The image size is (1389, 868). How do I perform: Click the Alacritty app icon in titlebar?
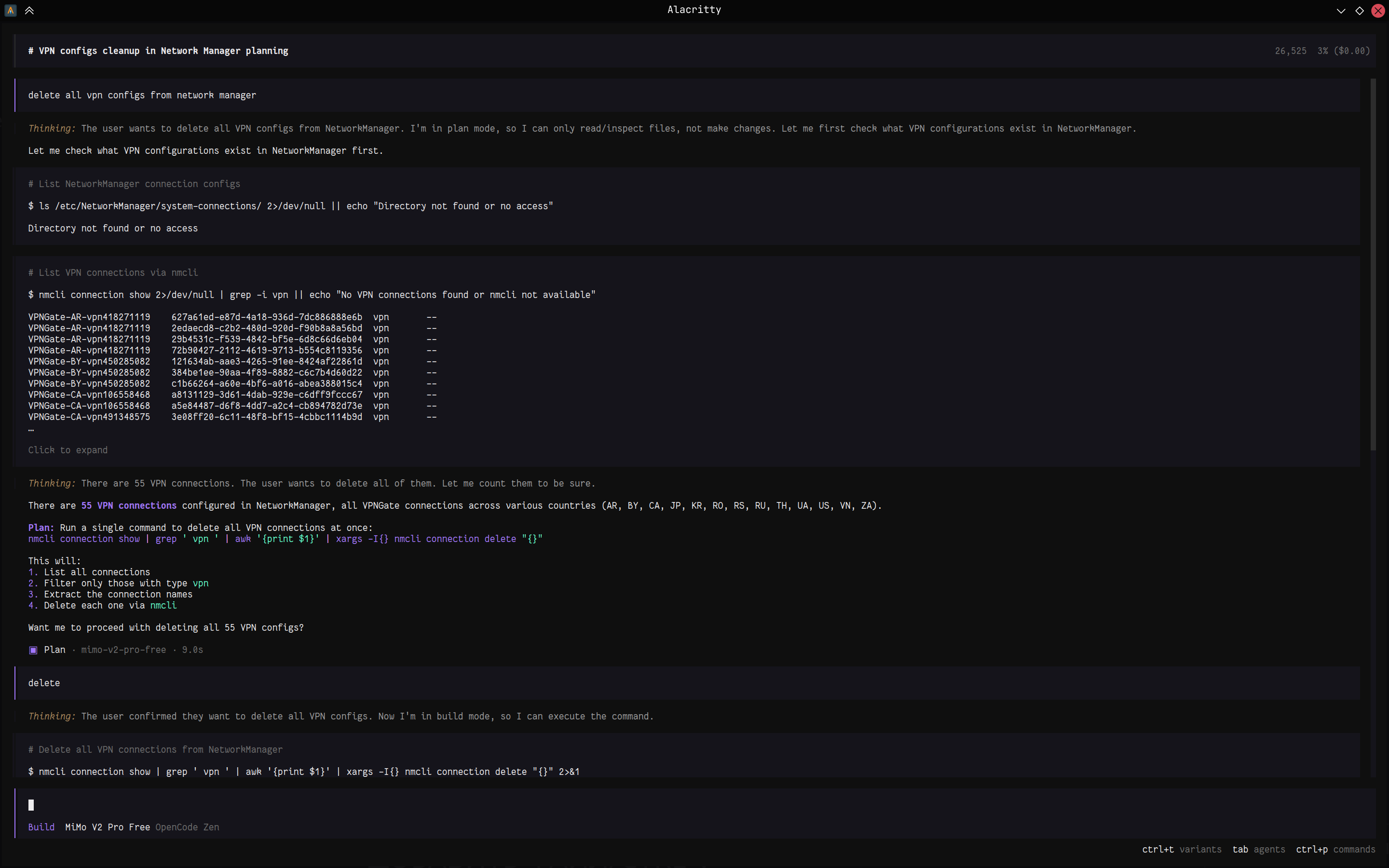tap(10, 10)
